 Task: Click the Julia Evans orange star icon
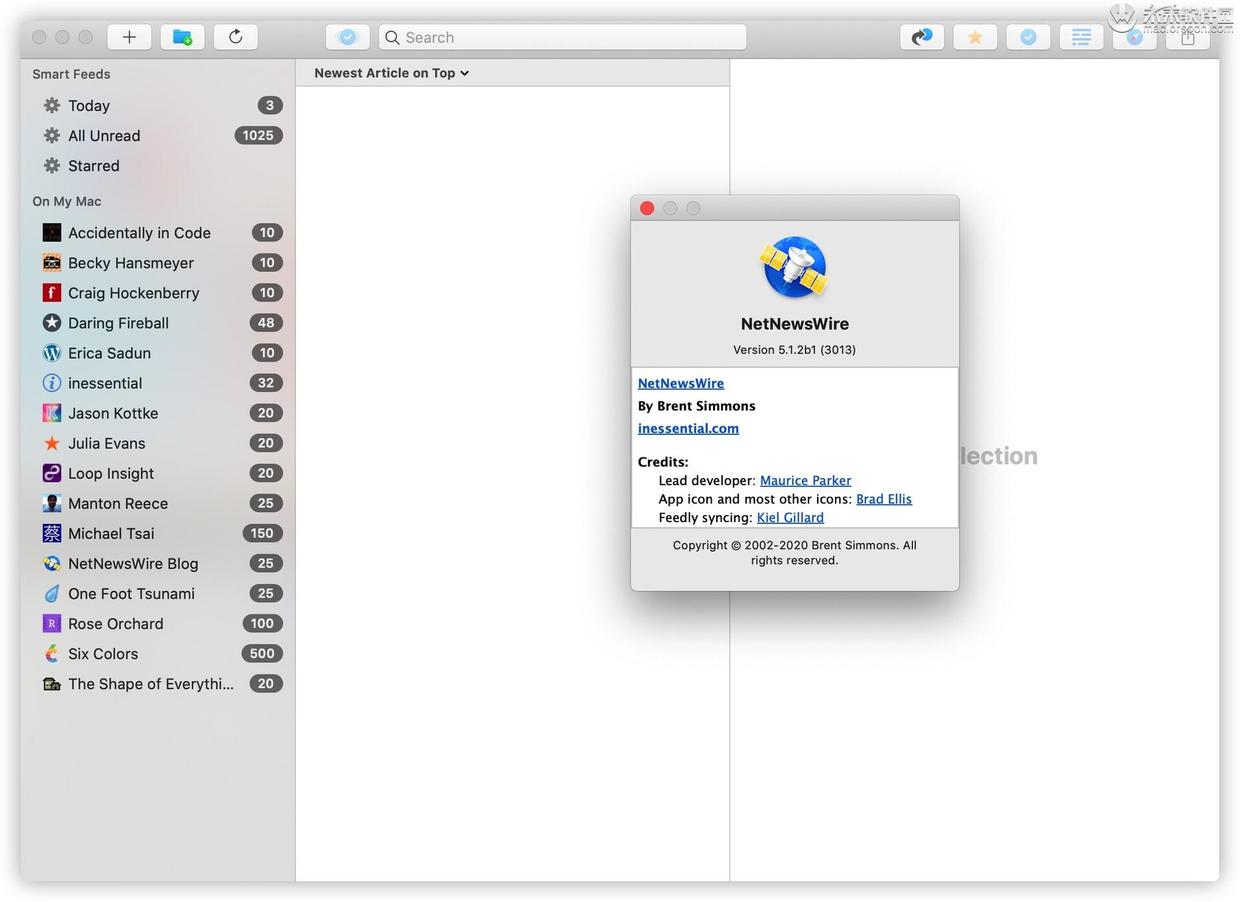52,442
